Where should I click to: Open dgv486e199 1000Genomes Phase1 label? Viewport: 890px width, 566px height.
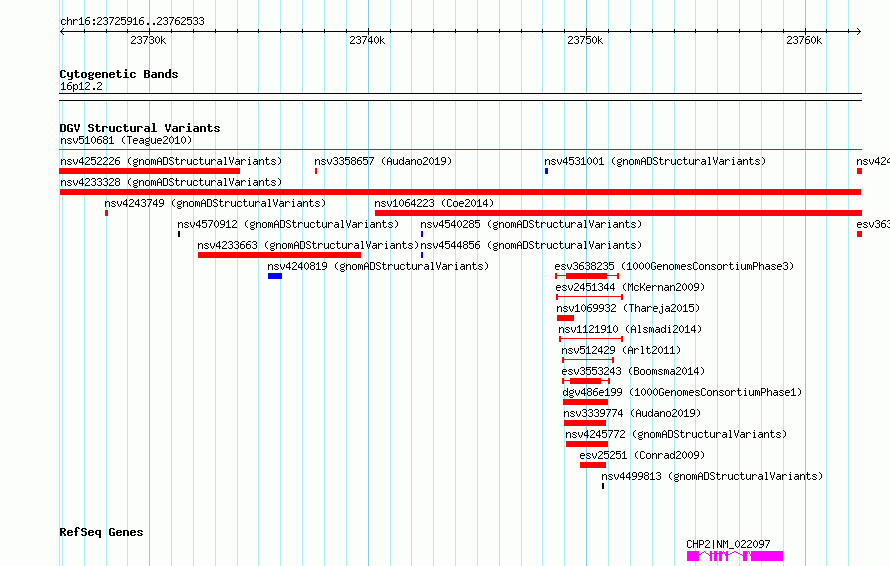coord(682,392)
